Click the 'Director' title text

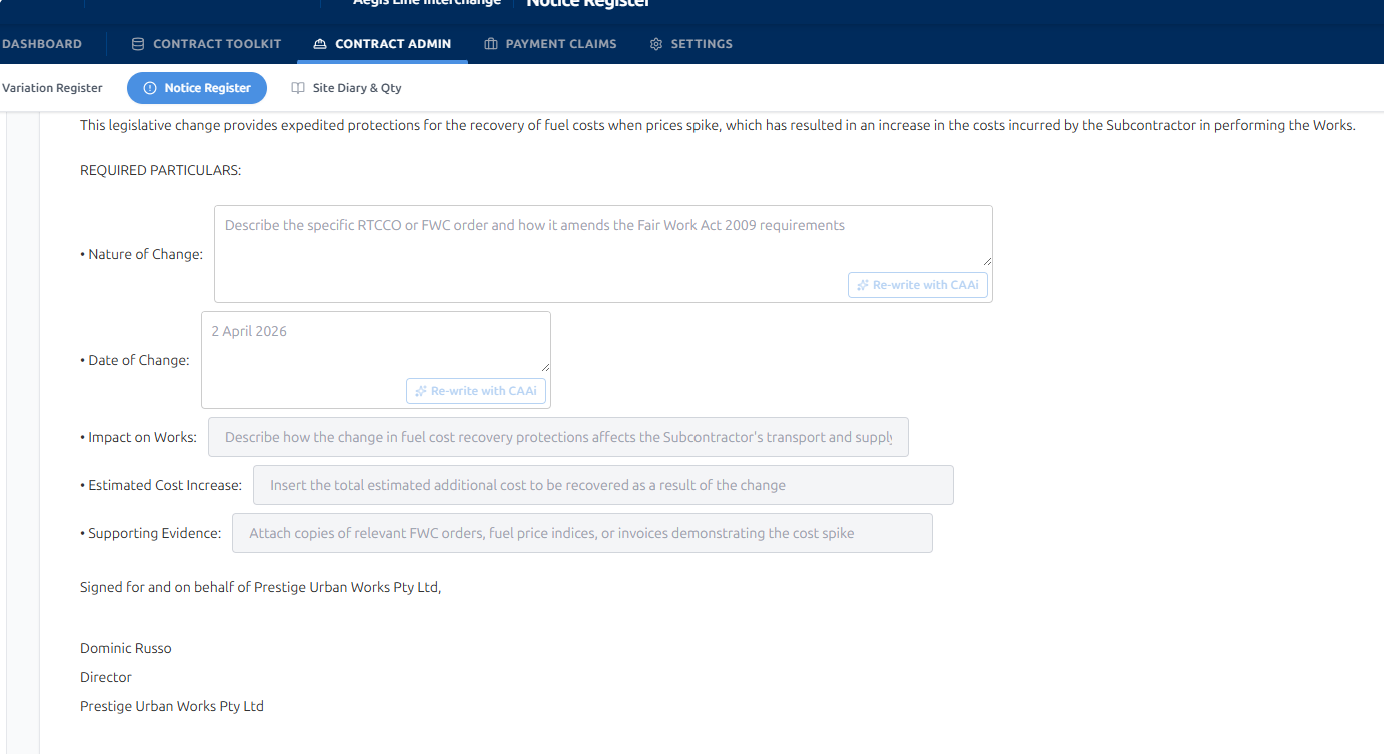click(x=106, y=677)
